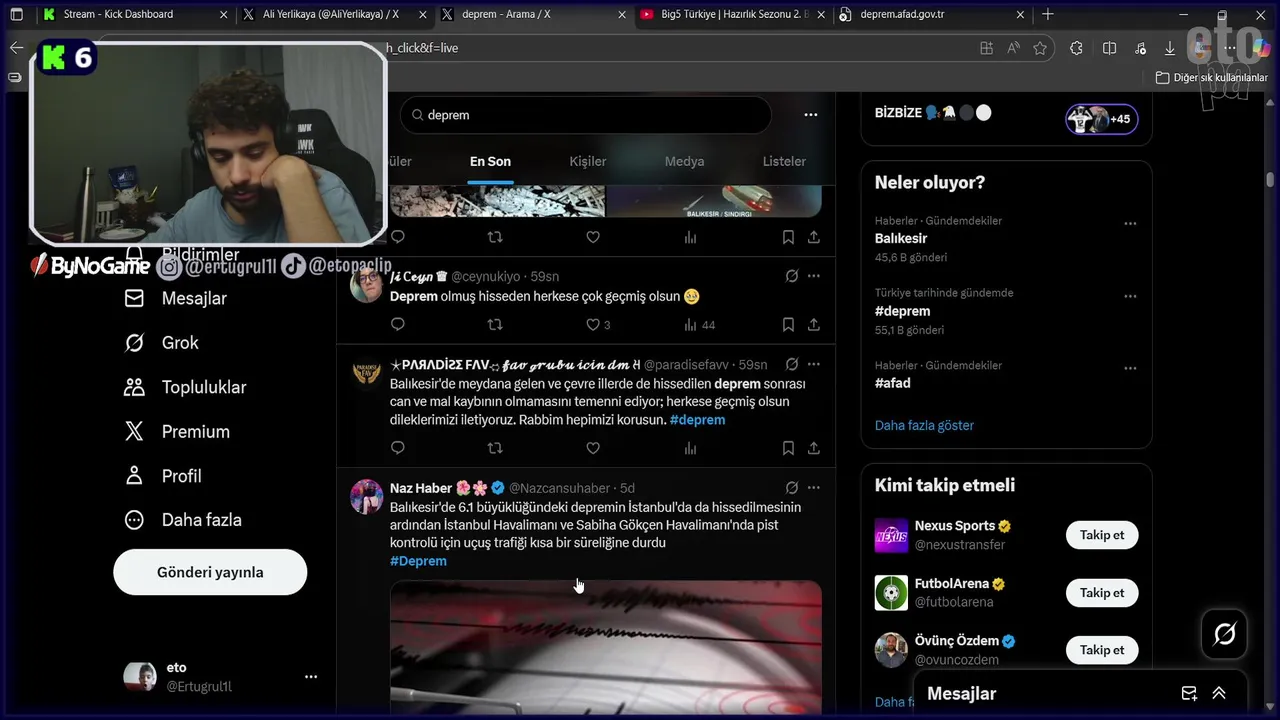Click Grok explain icon on Naz Haber tweet
This screenshot has width=1280, height=720.
click(791, 488)
